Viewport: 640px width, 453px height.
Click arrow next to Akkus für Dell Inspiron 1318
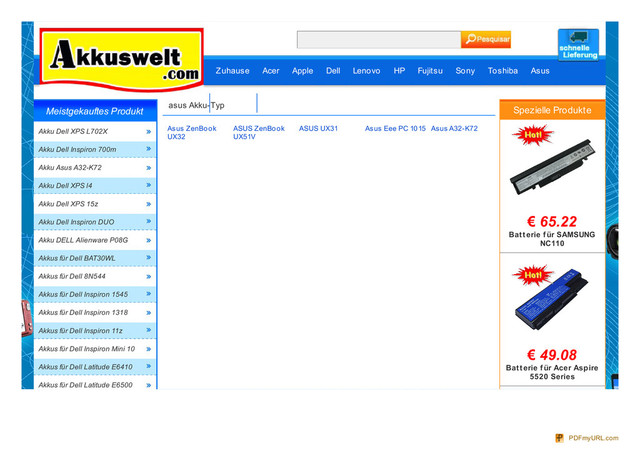coord(149,313)
